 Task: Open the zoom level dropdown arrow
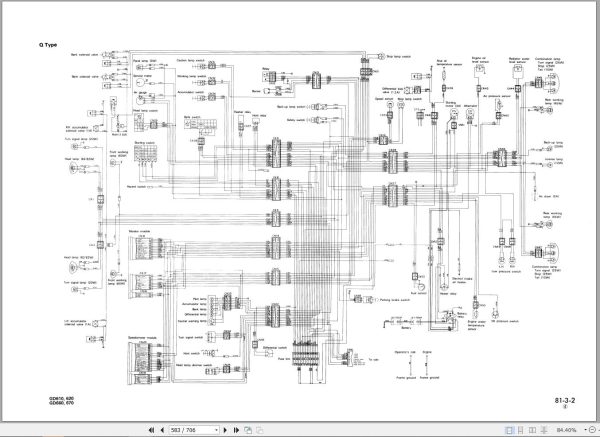tap(585, 430)
